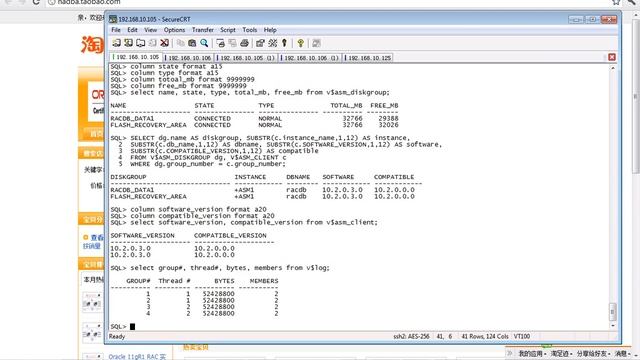
Task: Click the last grayed toolbar icon
Action: (316, 43)
